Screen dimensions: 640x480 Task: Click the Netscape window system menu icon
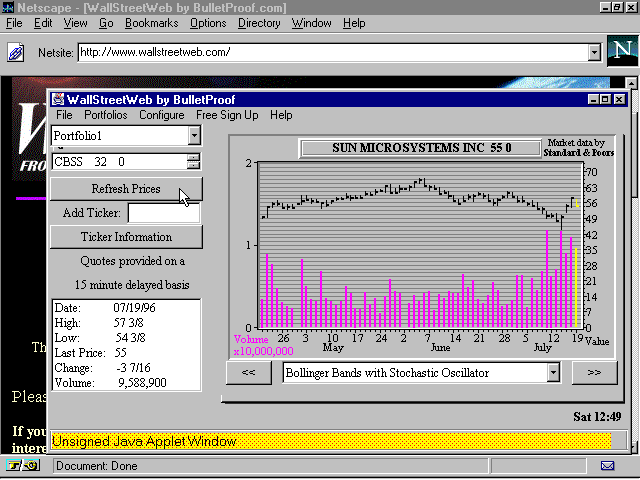coord(8,7)
